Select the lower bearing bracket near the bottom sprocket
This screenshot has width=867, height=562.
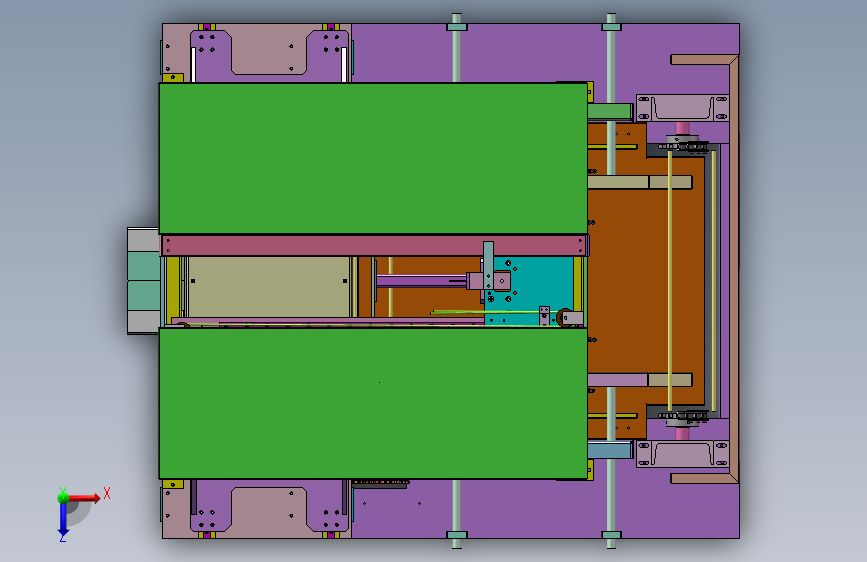(x=683, y=454)
